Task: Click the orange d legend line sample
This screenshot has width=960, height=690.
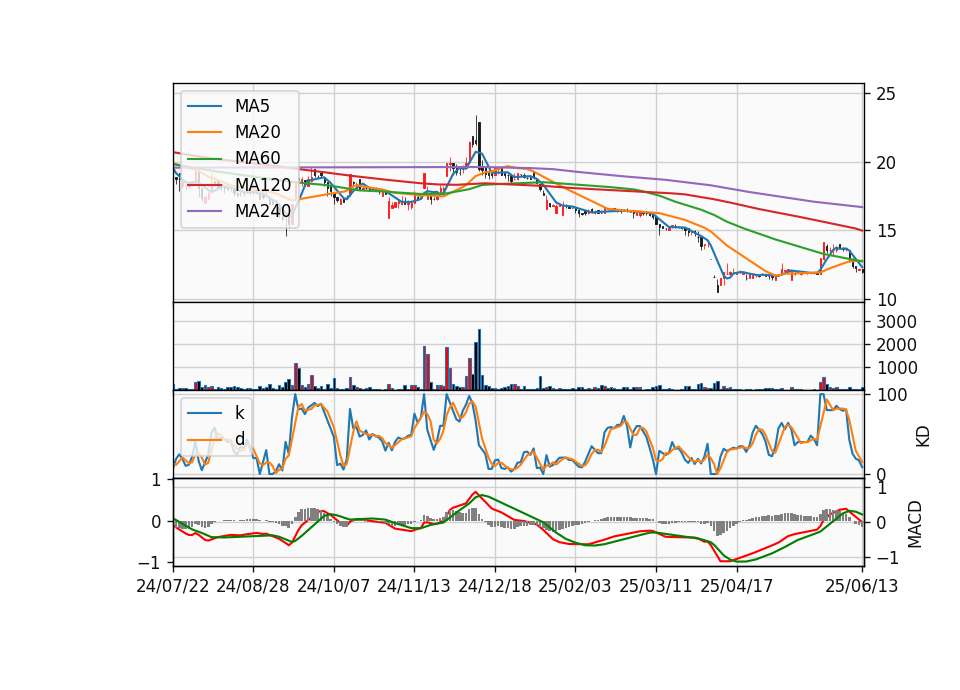Action: click(204, 439)
